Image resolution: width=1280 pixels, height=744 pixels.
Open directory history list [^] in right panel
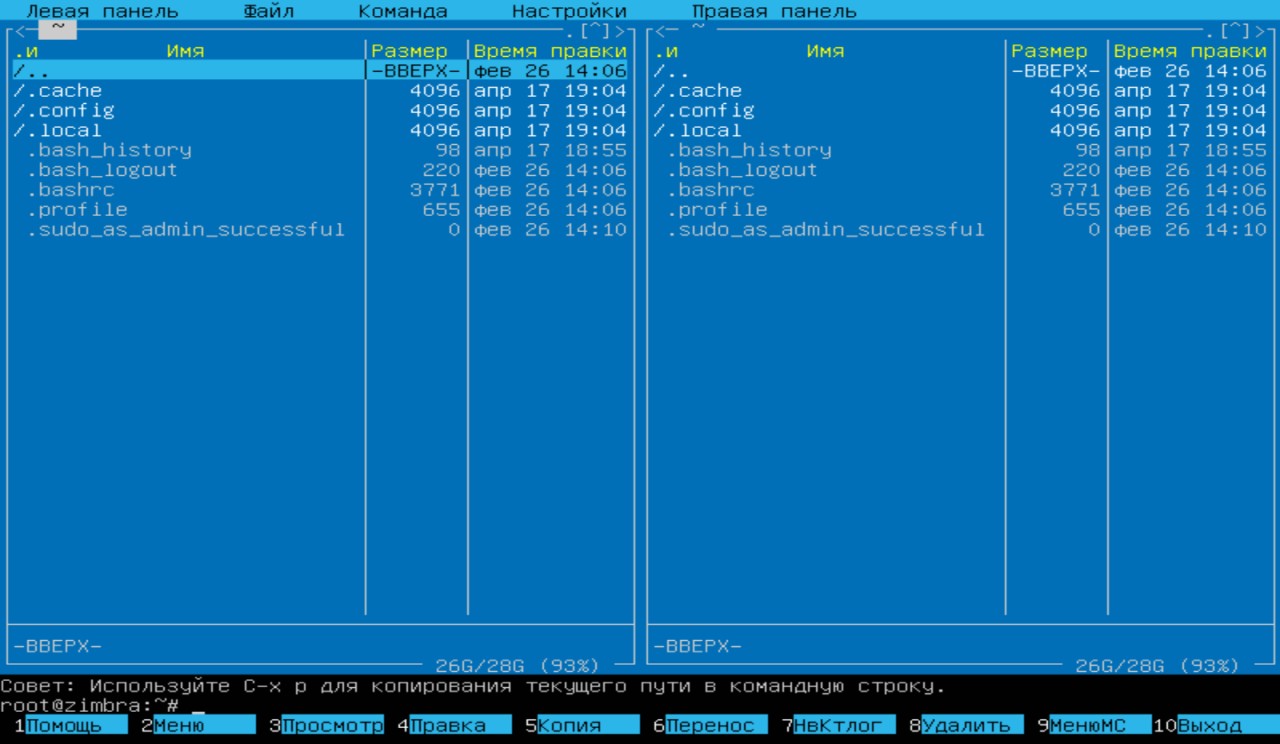pyautogui.click(x=1235, y=31)
